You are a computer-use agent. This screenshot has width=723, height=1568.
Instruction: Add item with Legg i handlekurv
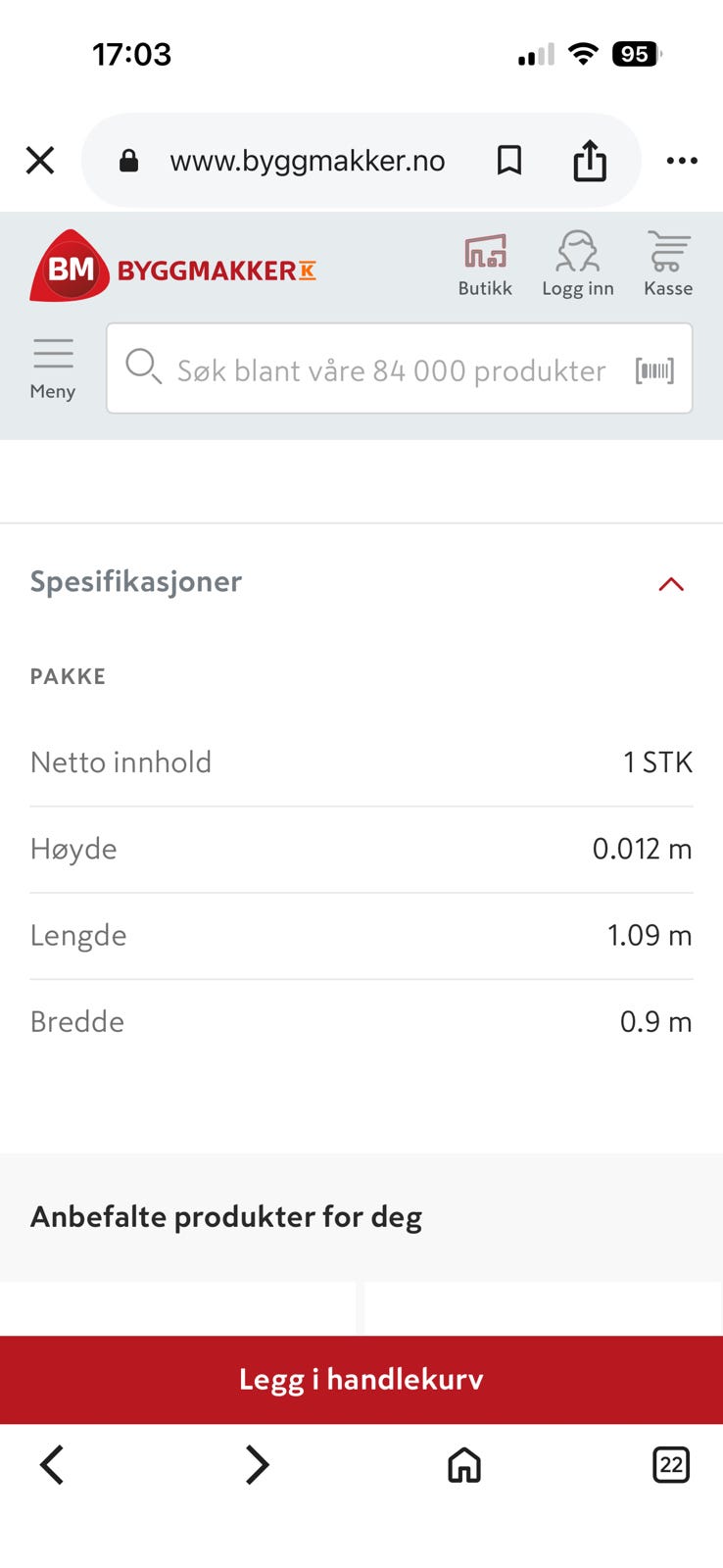361,1380
